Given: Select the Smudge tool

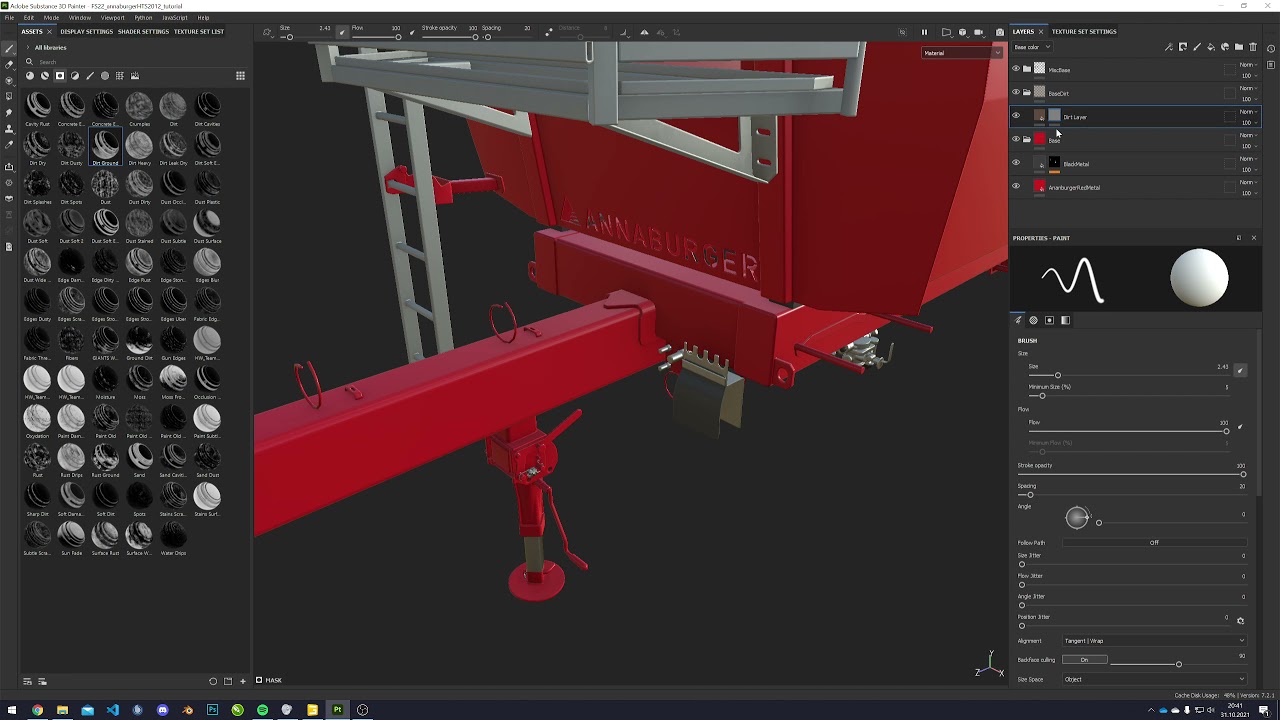Looking at the screenshot, I should click(x=9, y=112).
